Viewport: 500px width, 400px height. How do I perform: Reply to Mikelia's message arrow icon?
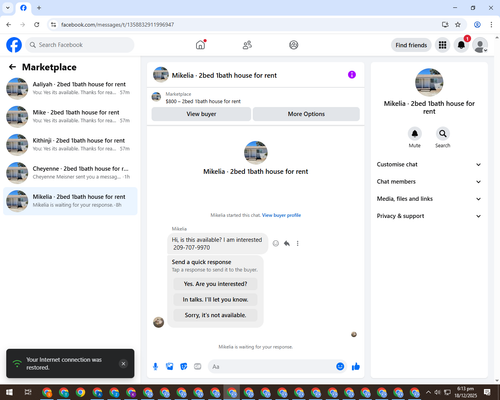coord(287,243)
